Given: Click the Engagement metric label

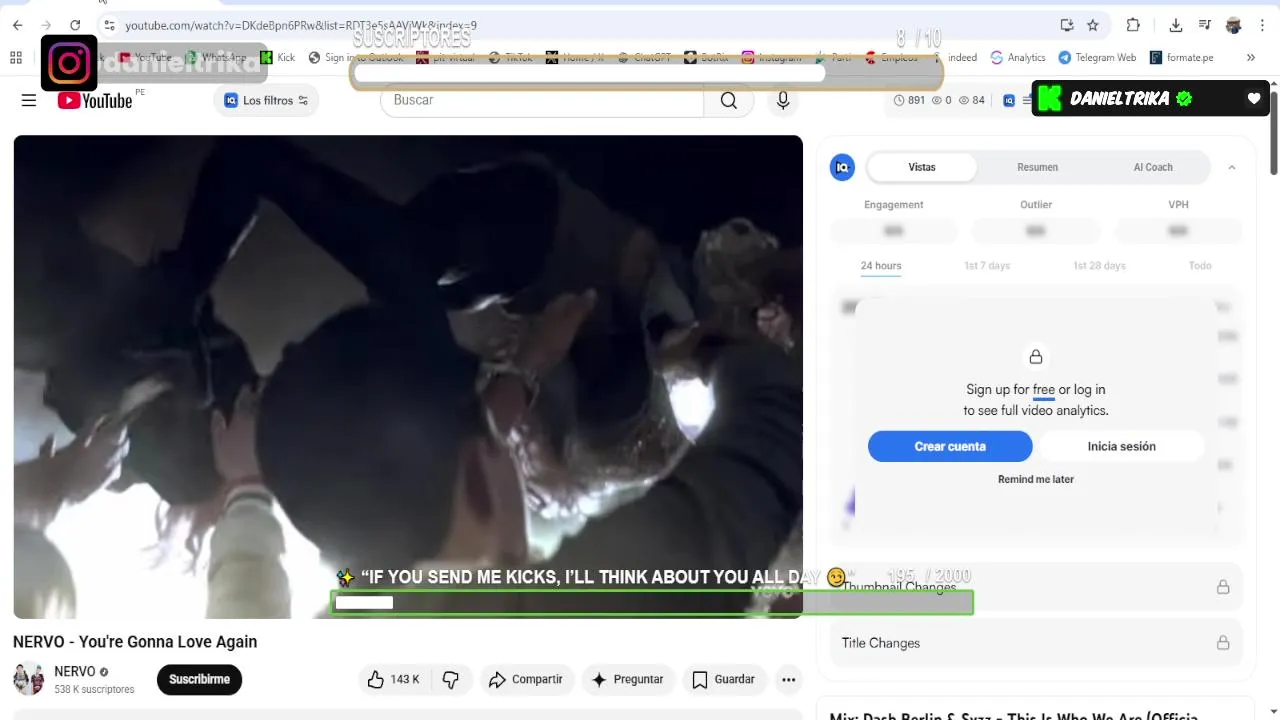Looking at the screenshot, I should coord(893,204).
